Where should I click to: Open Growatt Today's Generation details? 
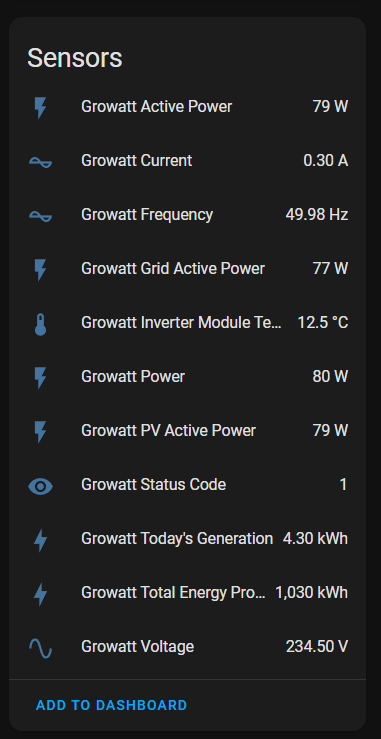tap(187, 539)
